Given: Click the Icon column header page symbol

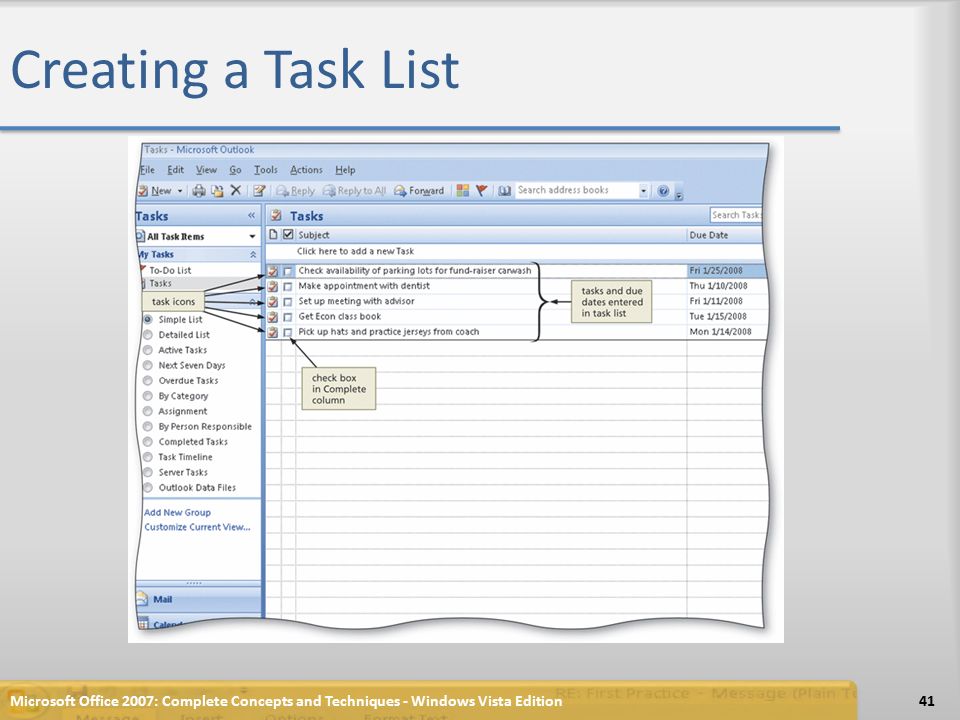Looking at the screenshot, I should (x=273, y=234).
